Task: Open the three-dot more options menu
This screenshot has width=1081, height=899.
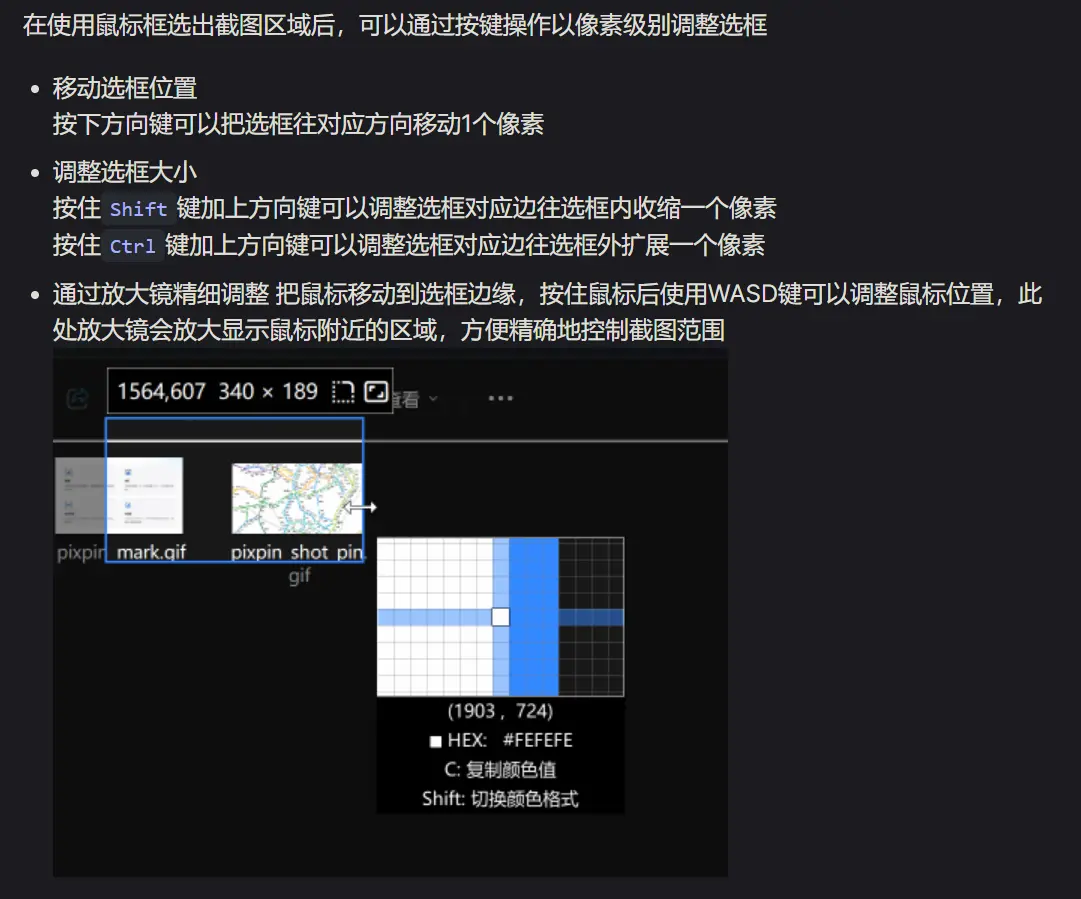Action: (x=500, y=398)
